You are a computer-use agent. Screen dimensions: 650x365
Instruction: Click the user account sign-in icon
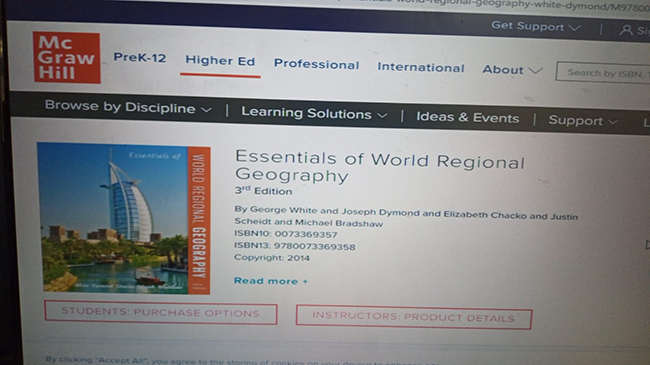626,30
